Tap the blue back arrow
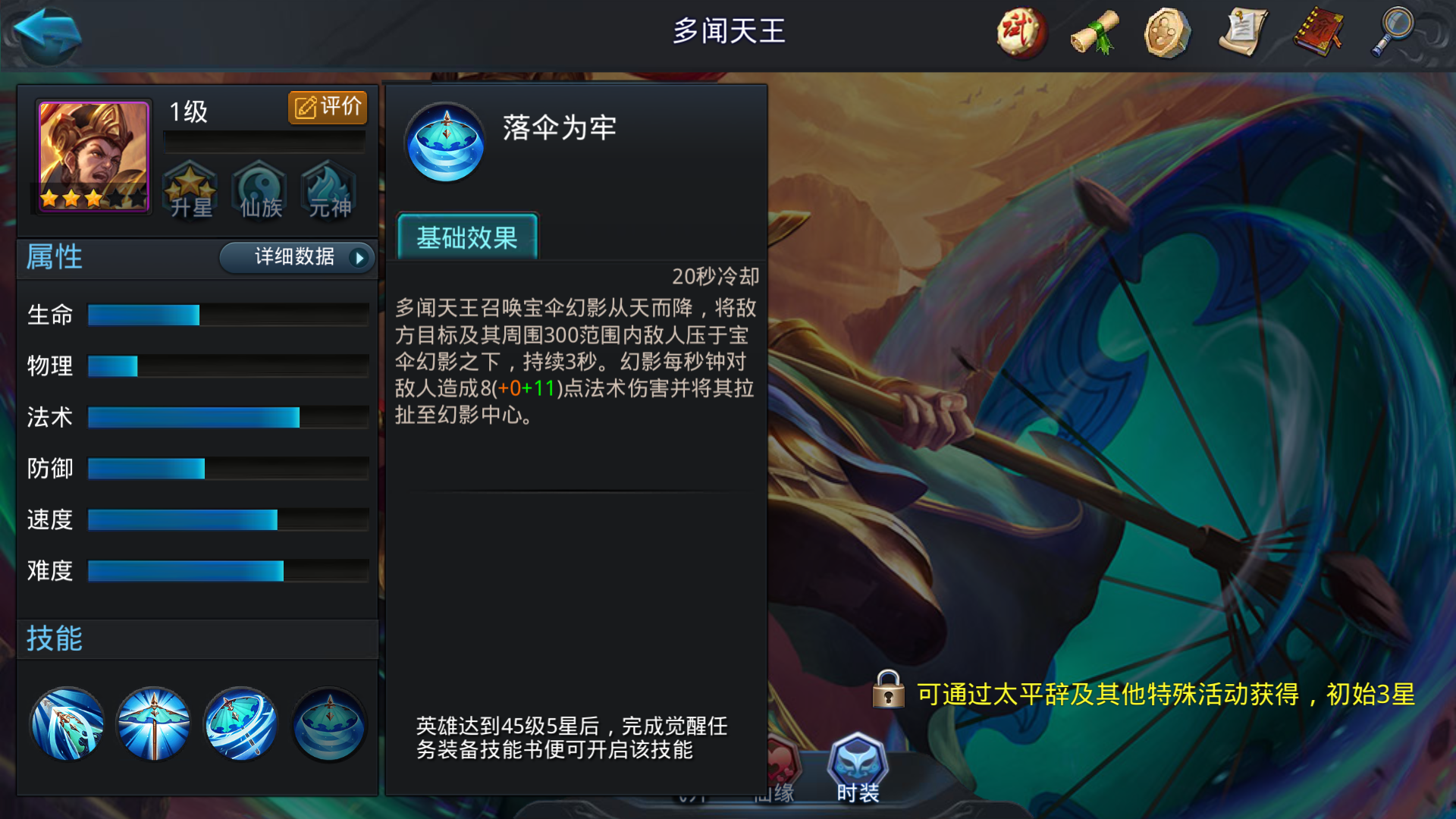This screenshot has width=1456, height=819. pos(47,33)
